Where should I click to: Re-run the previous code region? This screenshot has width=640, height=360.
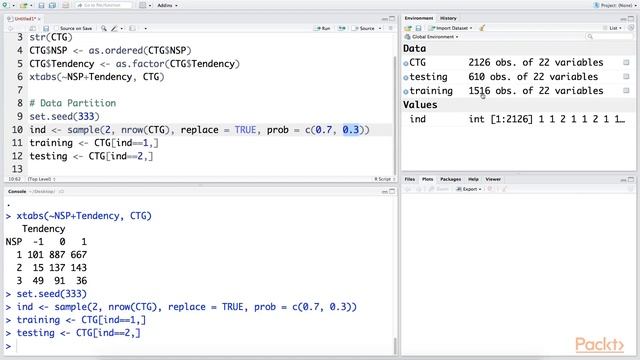[x=342, y=28]
